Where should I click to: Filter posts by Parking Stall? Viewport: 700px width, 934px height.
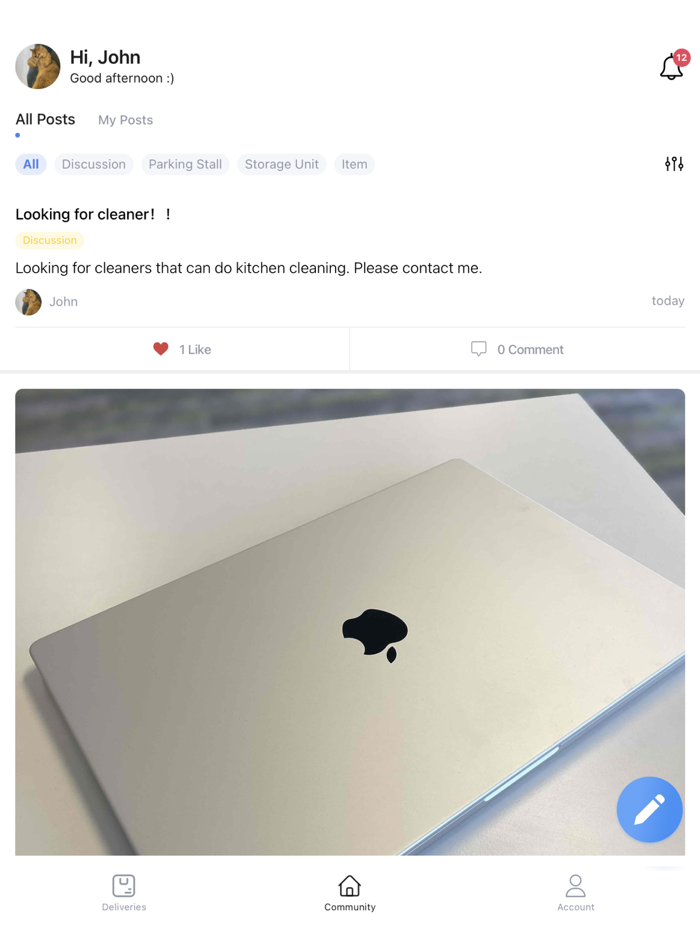coord(185,164)
